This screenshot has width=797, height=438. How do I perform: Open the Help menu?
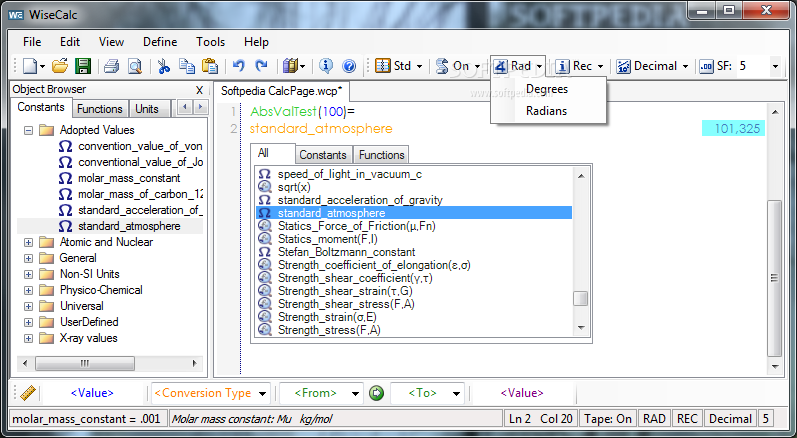coord(256,42)
